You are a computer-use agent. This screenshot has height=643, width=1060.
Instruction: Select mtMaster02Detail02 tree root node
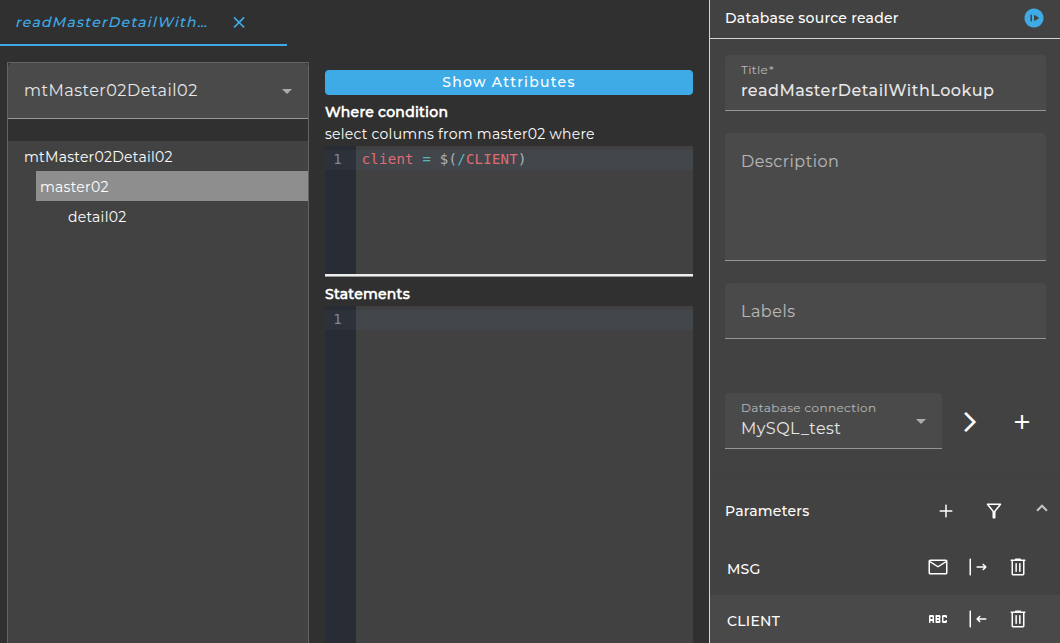(x=98, y=157)
